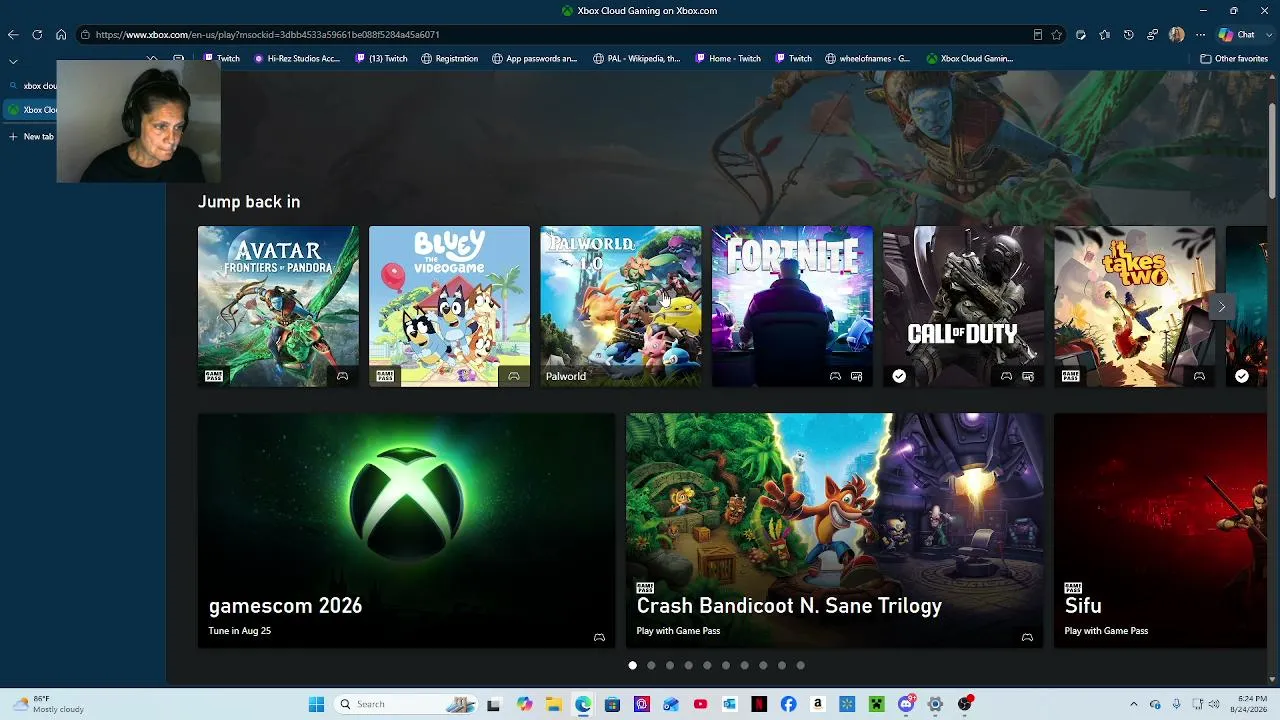Click the controller icon on the Avatar tile
1280x720 pixels.
coord(342,376)
